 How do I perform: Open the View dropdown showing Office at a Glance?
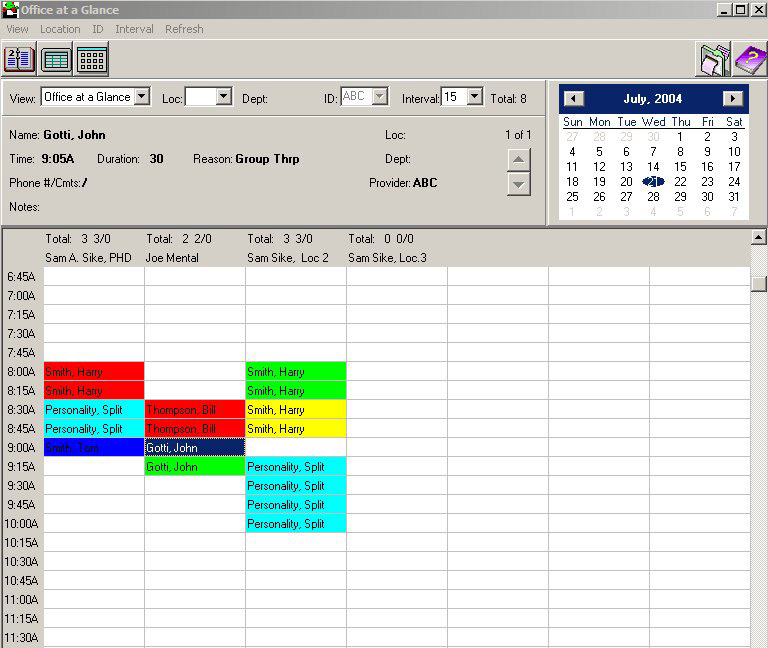[142, 96]
